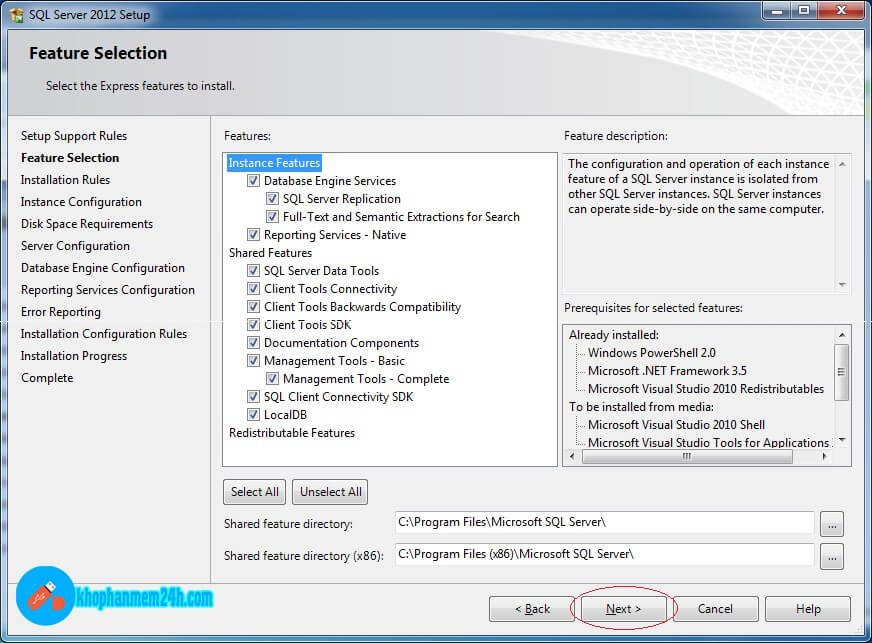Click the Select All button
872x643 pixels.
tap(255, 492)
